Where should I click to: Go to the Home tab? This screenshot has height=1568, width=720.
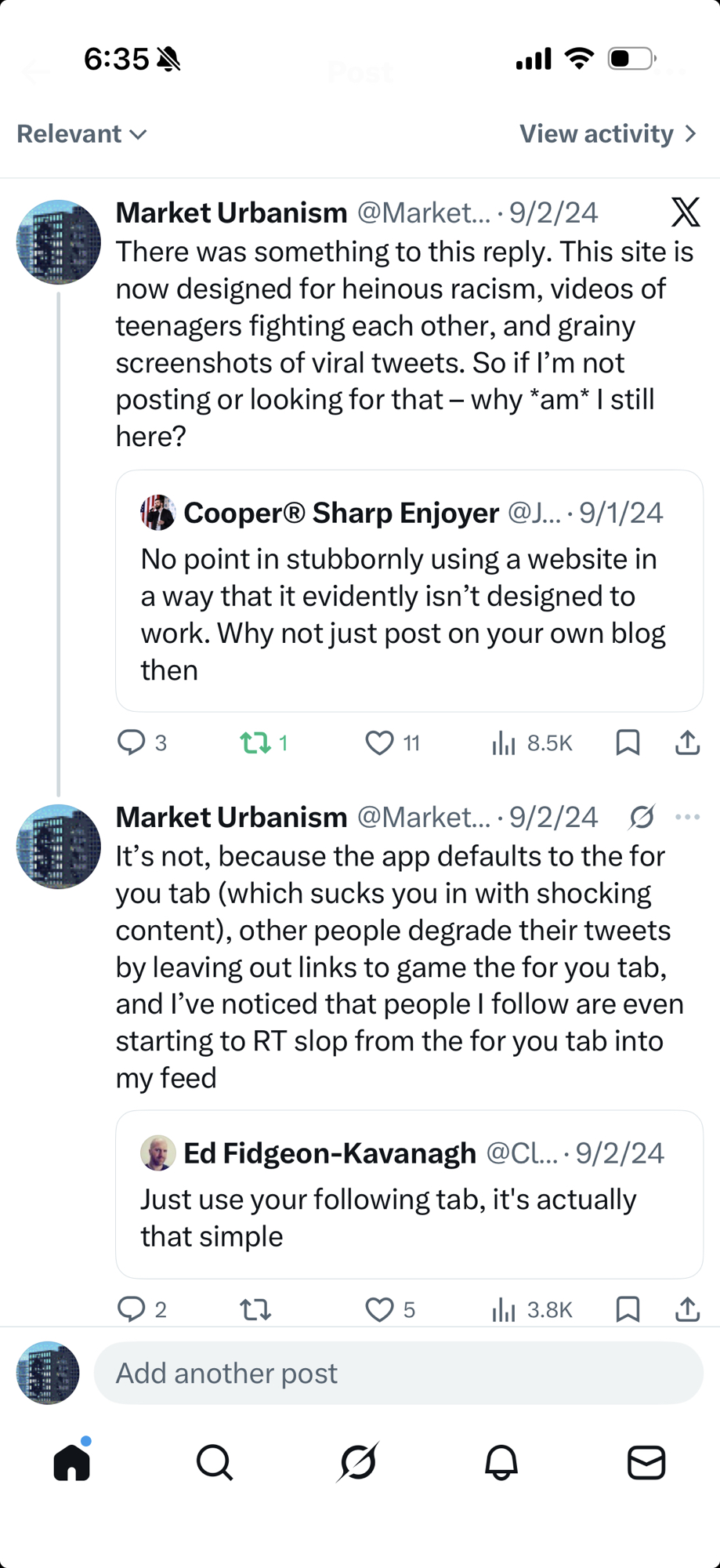coord(72,1462)
